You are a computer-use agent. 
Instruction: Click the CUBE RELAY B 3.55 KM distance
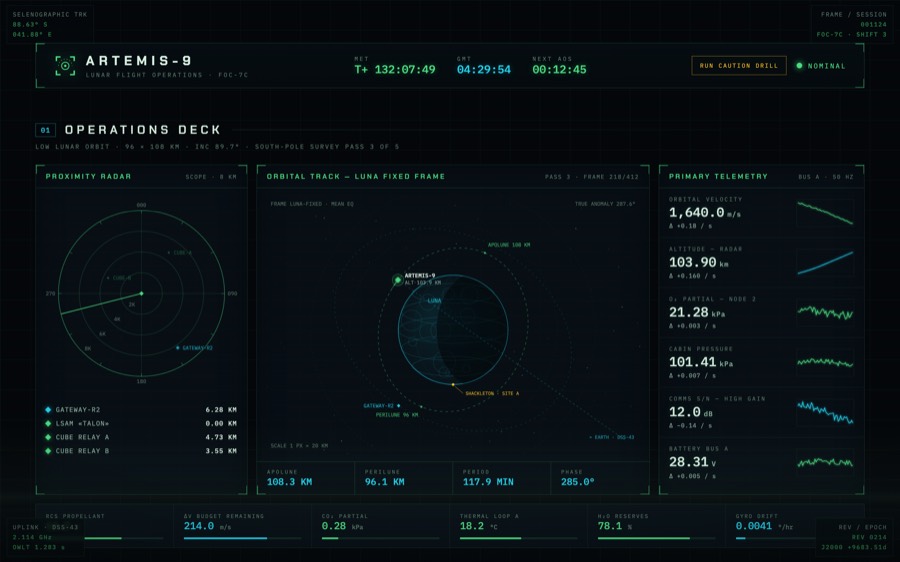pos(221,451)
